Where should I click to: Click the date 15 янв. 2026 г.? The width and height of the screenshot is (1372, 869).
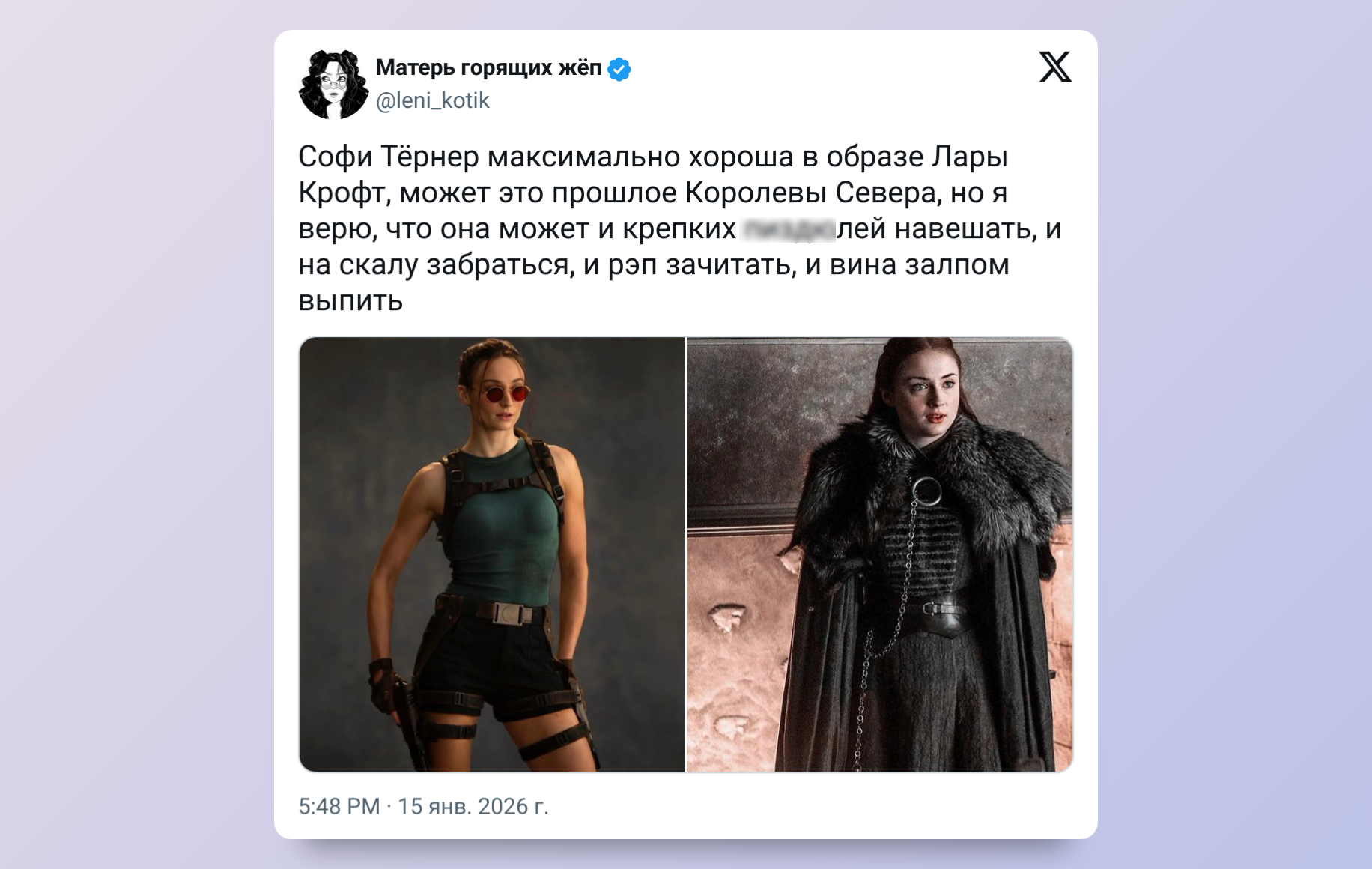[473, 806]
